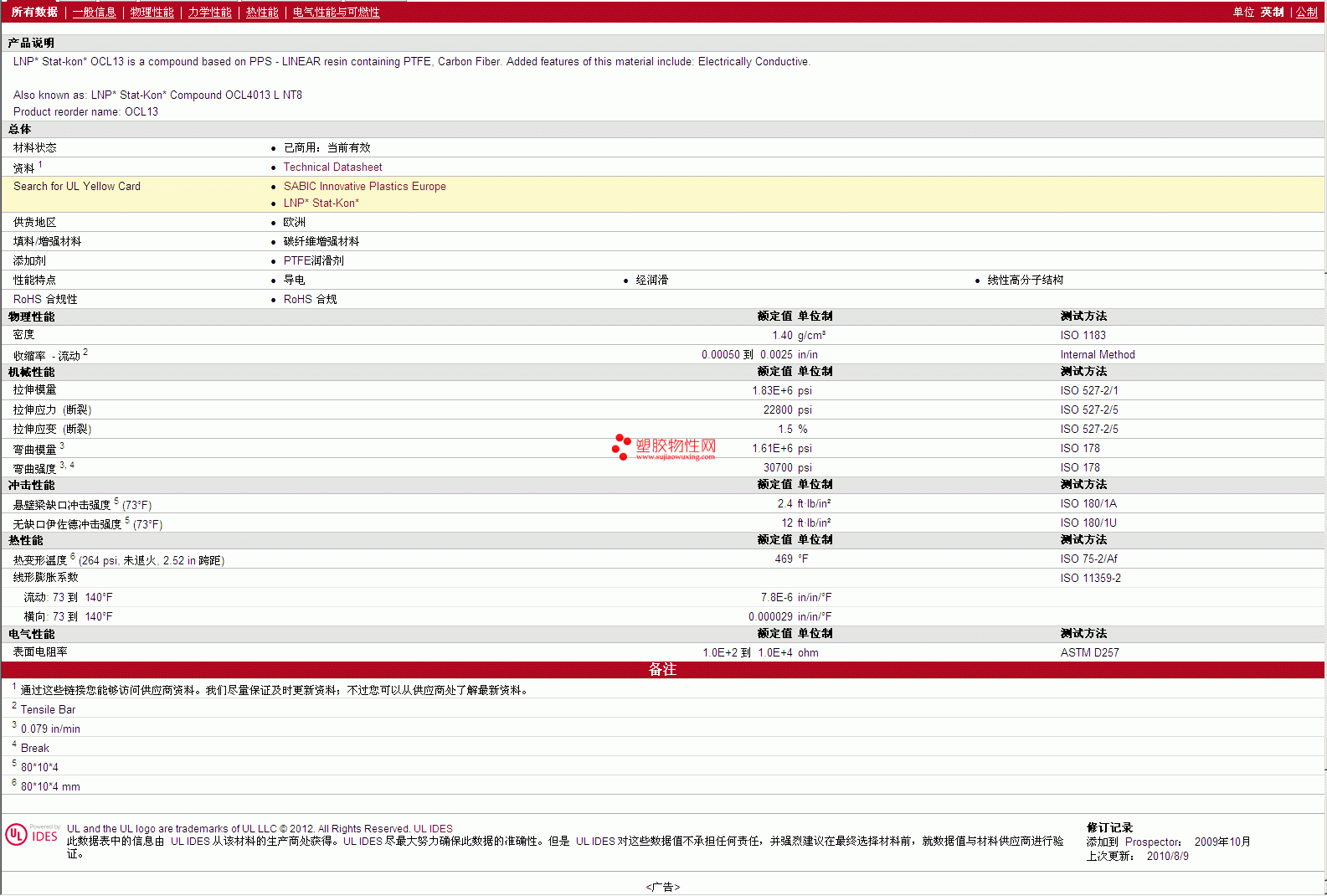Click the 总体 section header
Image resolution: width=1327 pixels, height=896 pixels.
click(x=19, y=129)
